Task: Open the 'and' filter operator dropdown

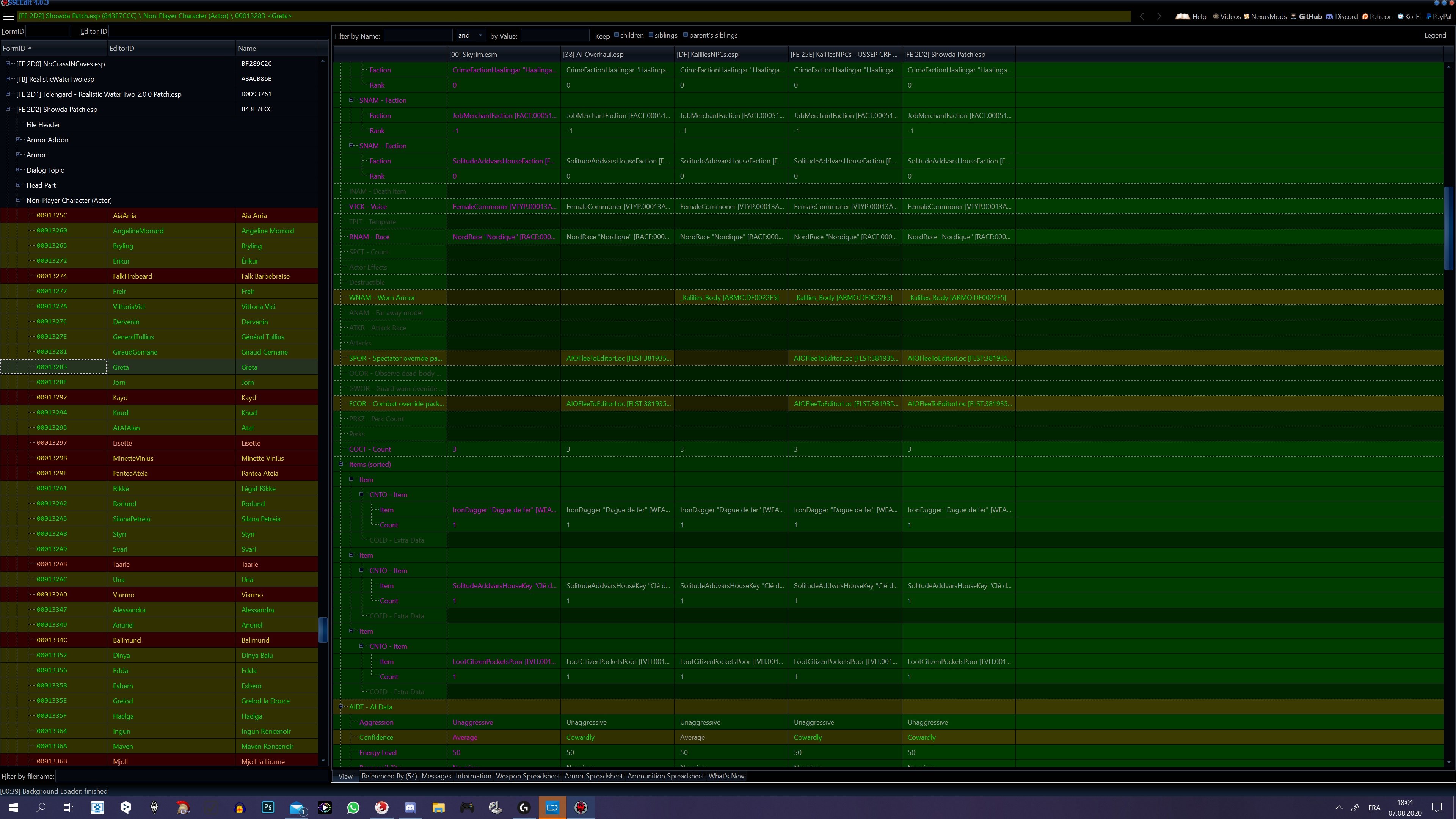Action: (x=471, y=35)
